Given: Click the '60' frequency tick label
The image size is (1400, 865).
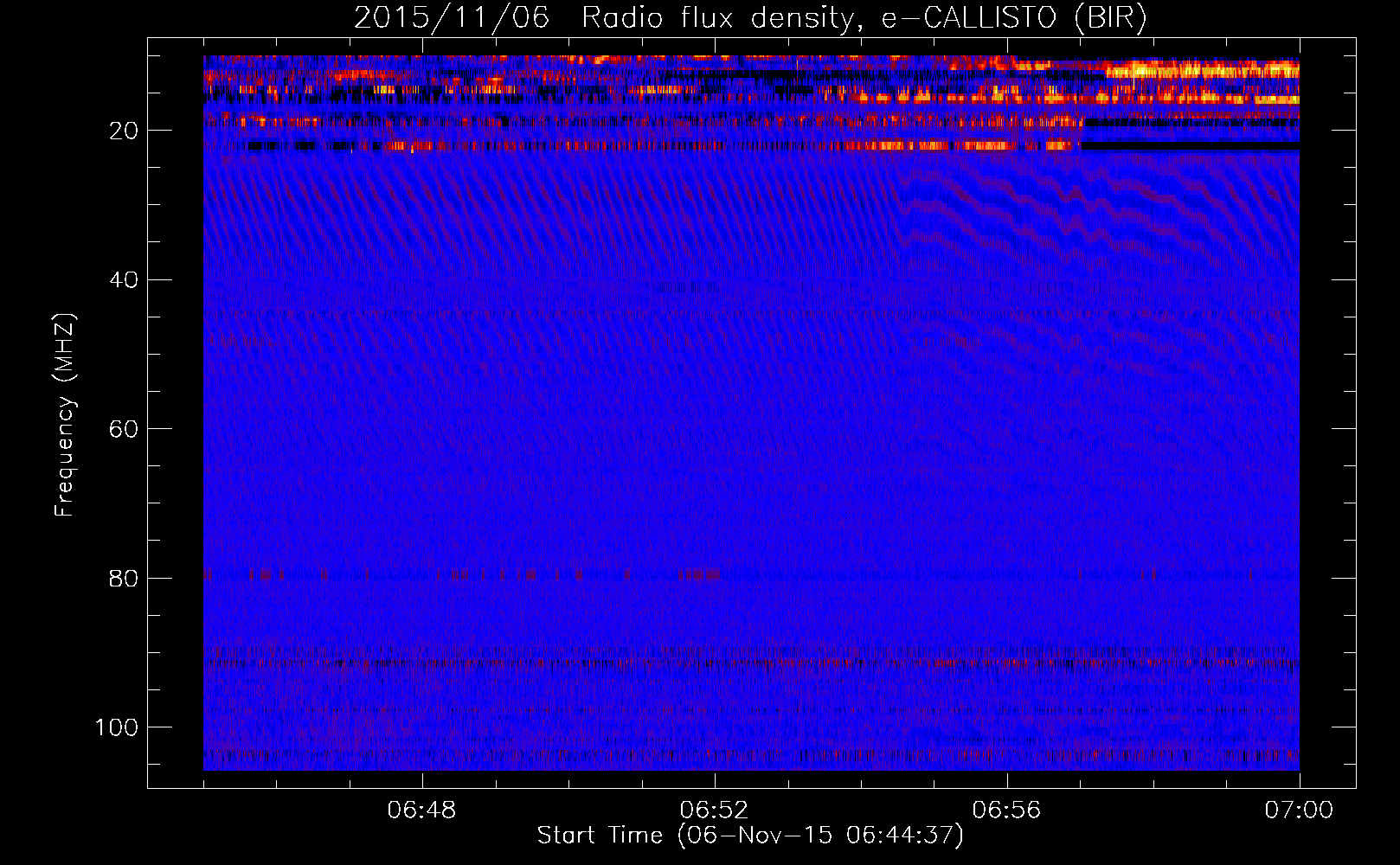Looking at the screenshot, I should tap(124, 429).
